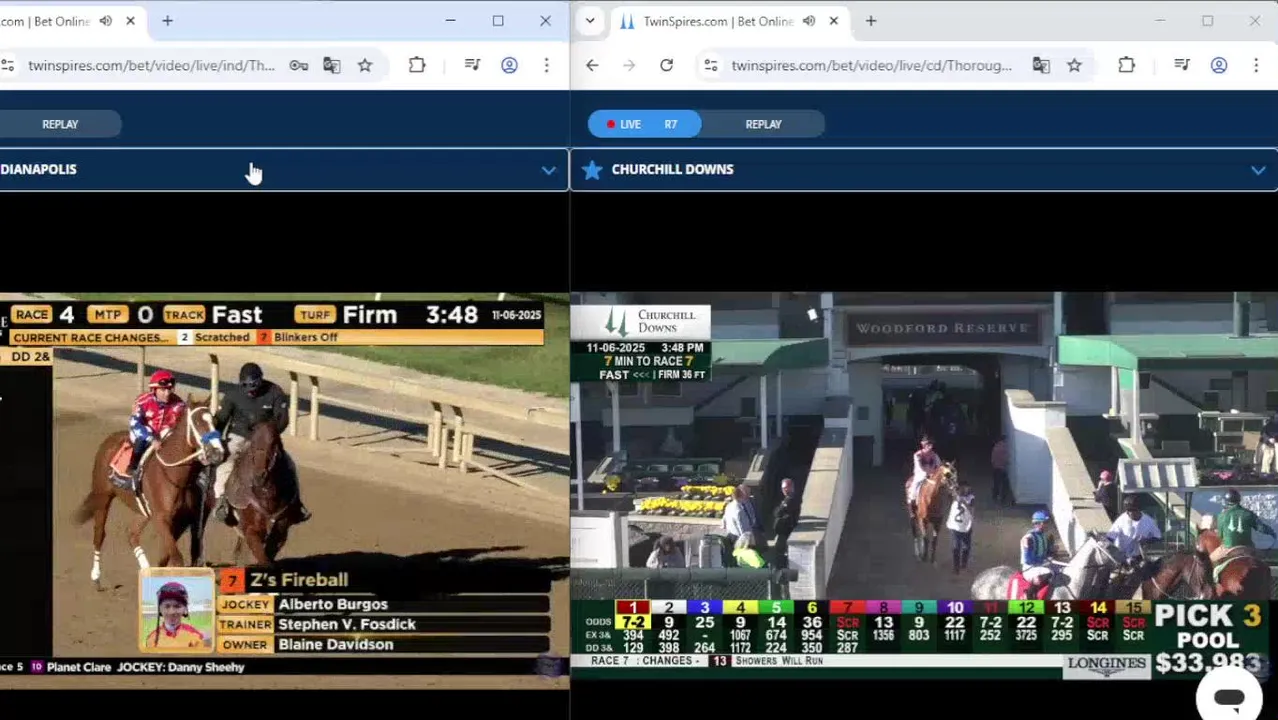Close the tab in the left browser window

130,21
